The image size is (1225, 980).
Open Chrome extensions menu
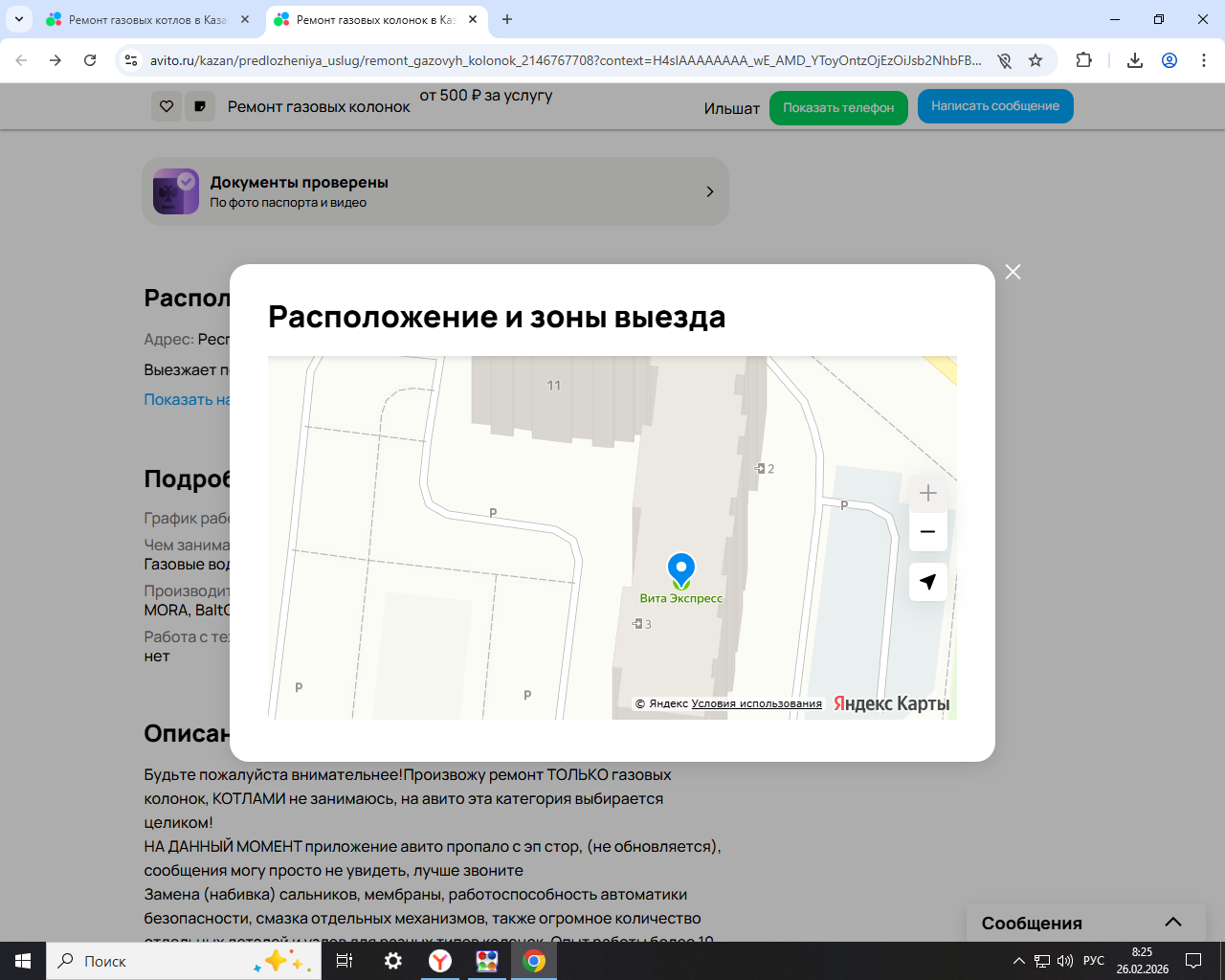[x=1083, y=60]
